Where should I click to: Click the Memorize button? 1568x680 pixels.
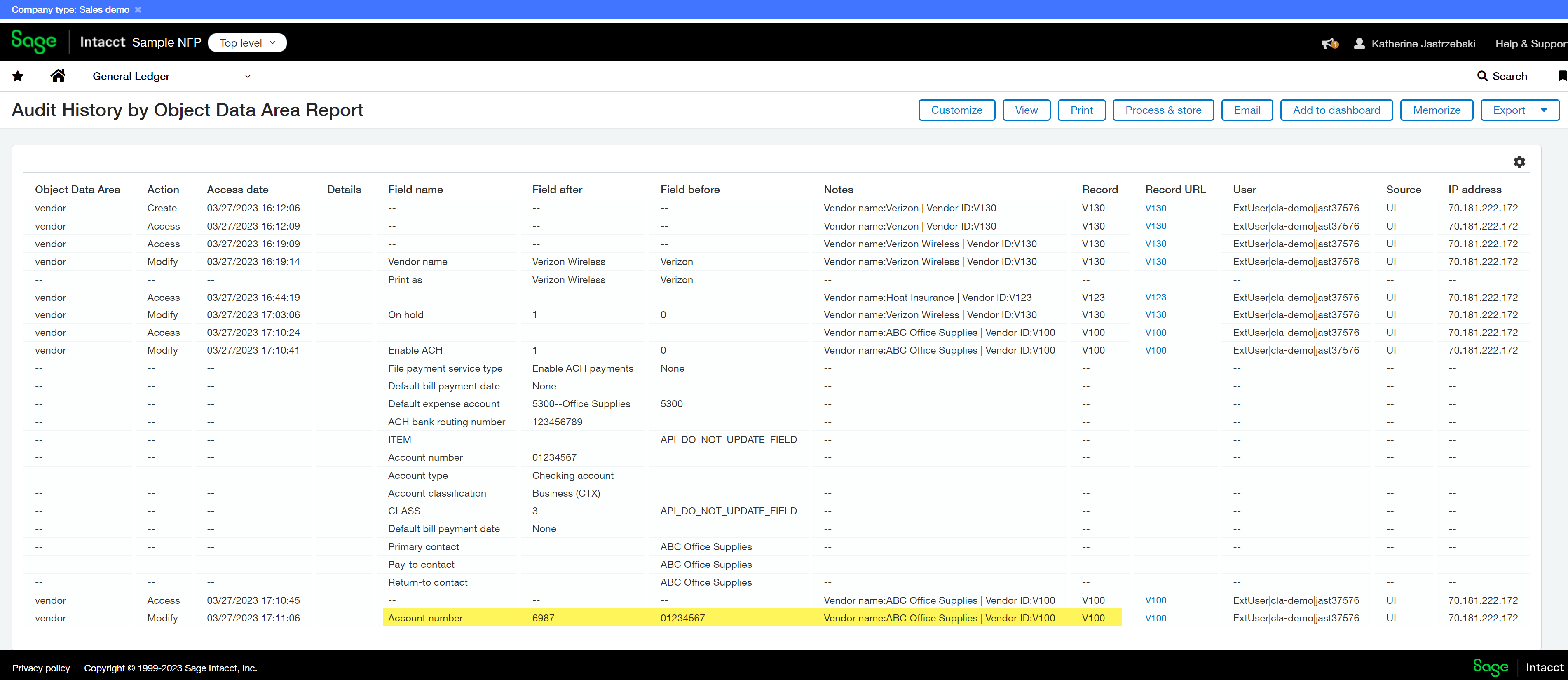(x=1436, y=110)
